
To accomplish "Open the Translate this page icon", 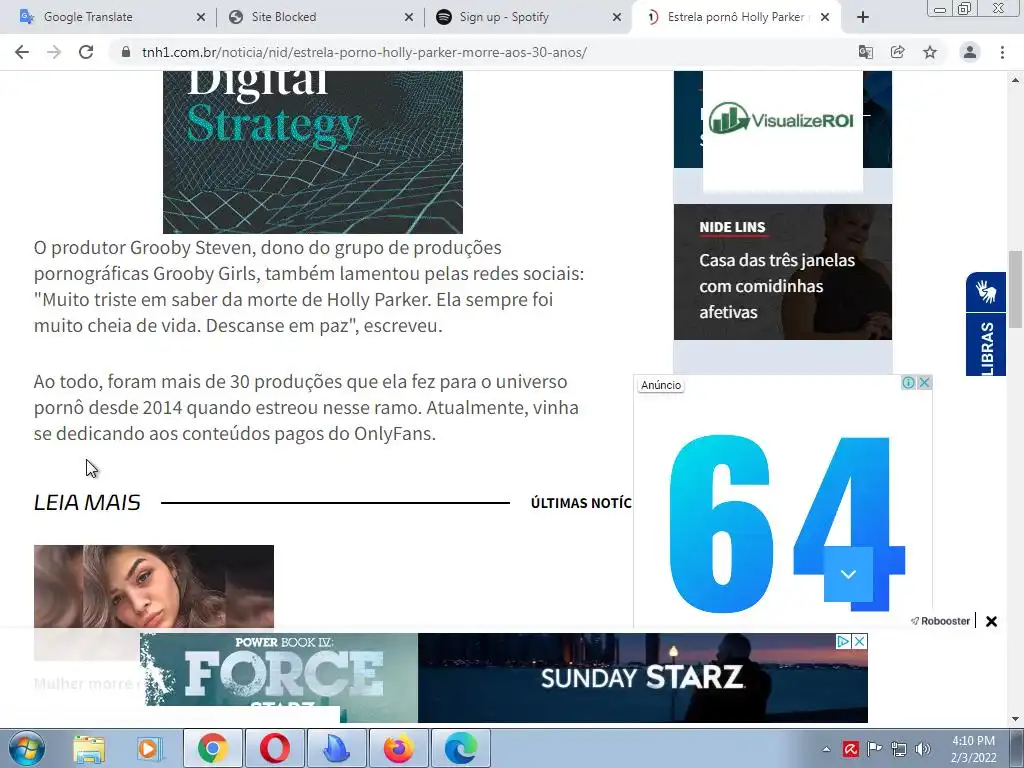I will [x=866, y=52].
